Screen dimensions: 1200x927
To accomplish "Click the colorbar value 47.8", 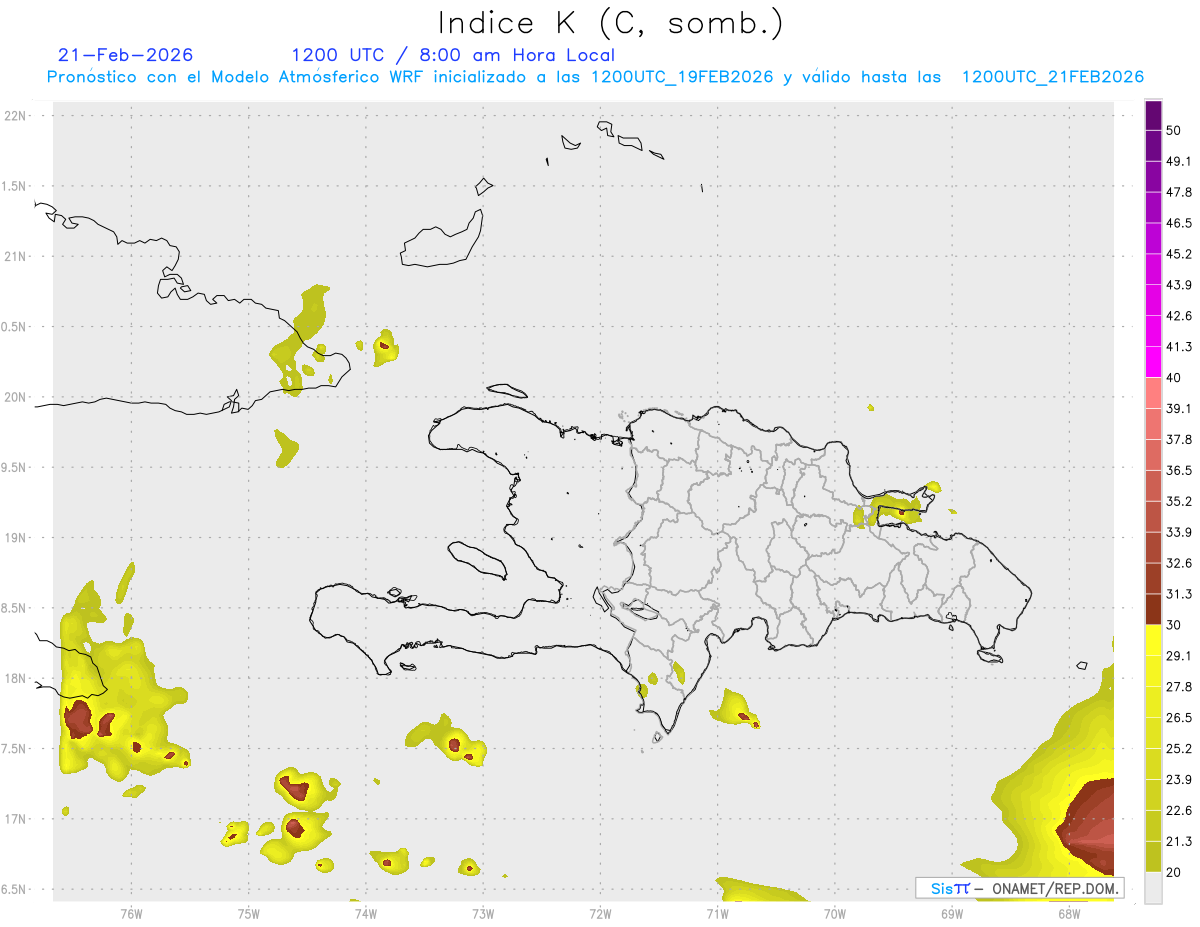I will [1179, 192].
